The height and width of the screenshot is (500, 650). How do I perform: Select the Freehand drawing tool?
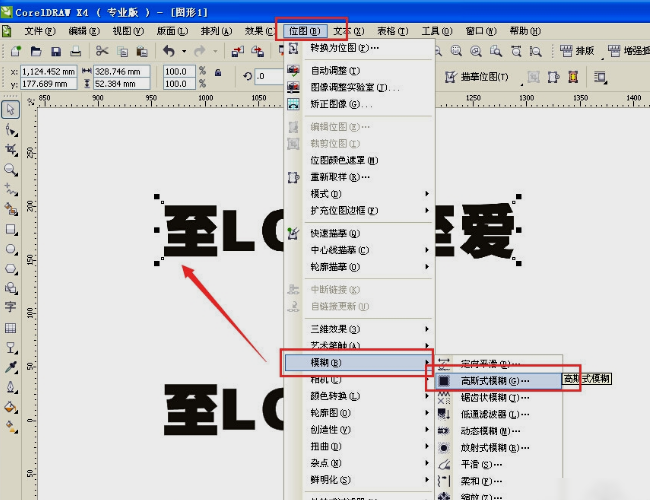[x=11, y=189]
